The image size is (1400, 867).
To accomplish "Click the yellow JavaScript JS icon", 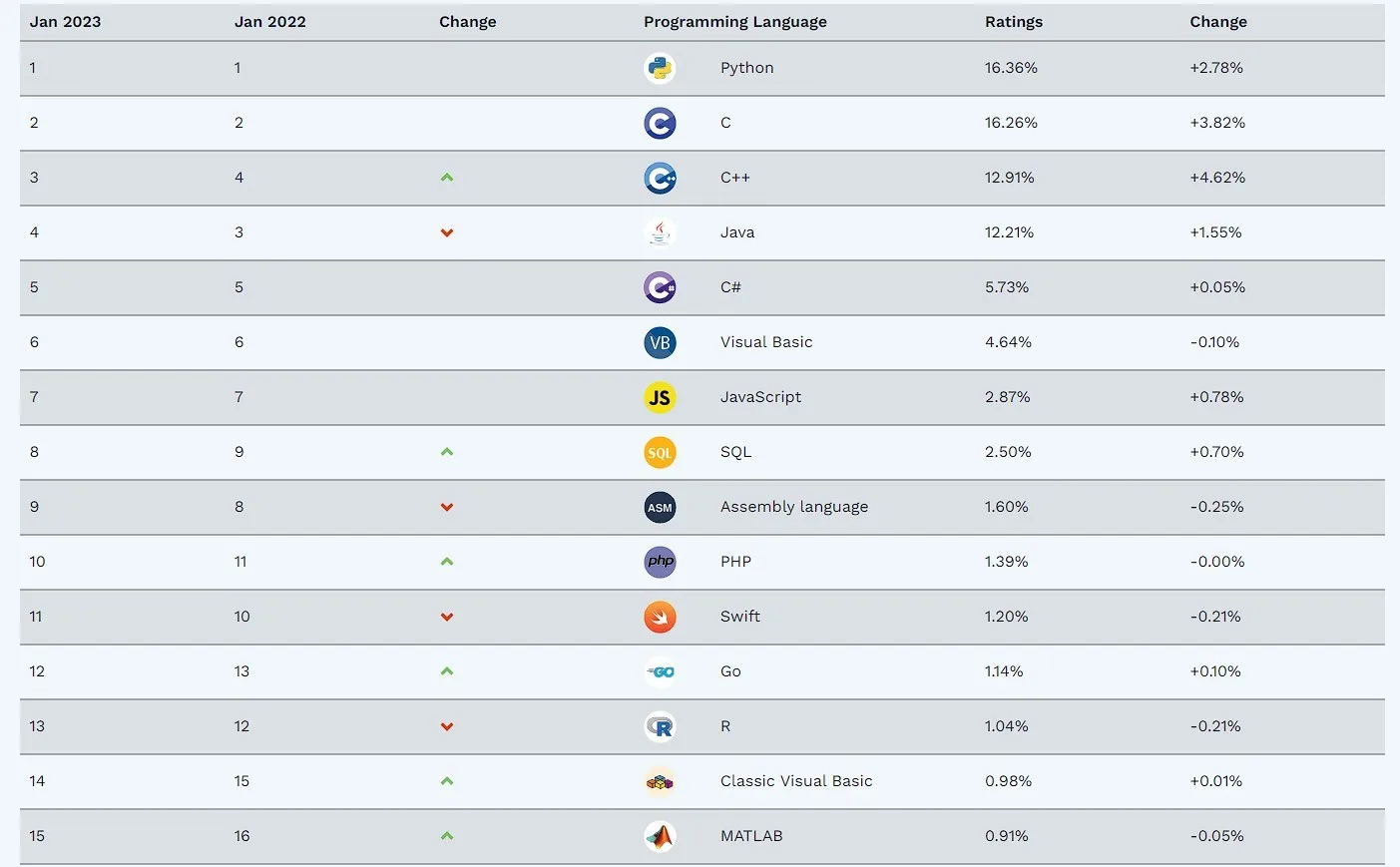I will point(660,397).
